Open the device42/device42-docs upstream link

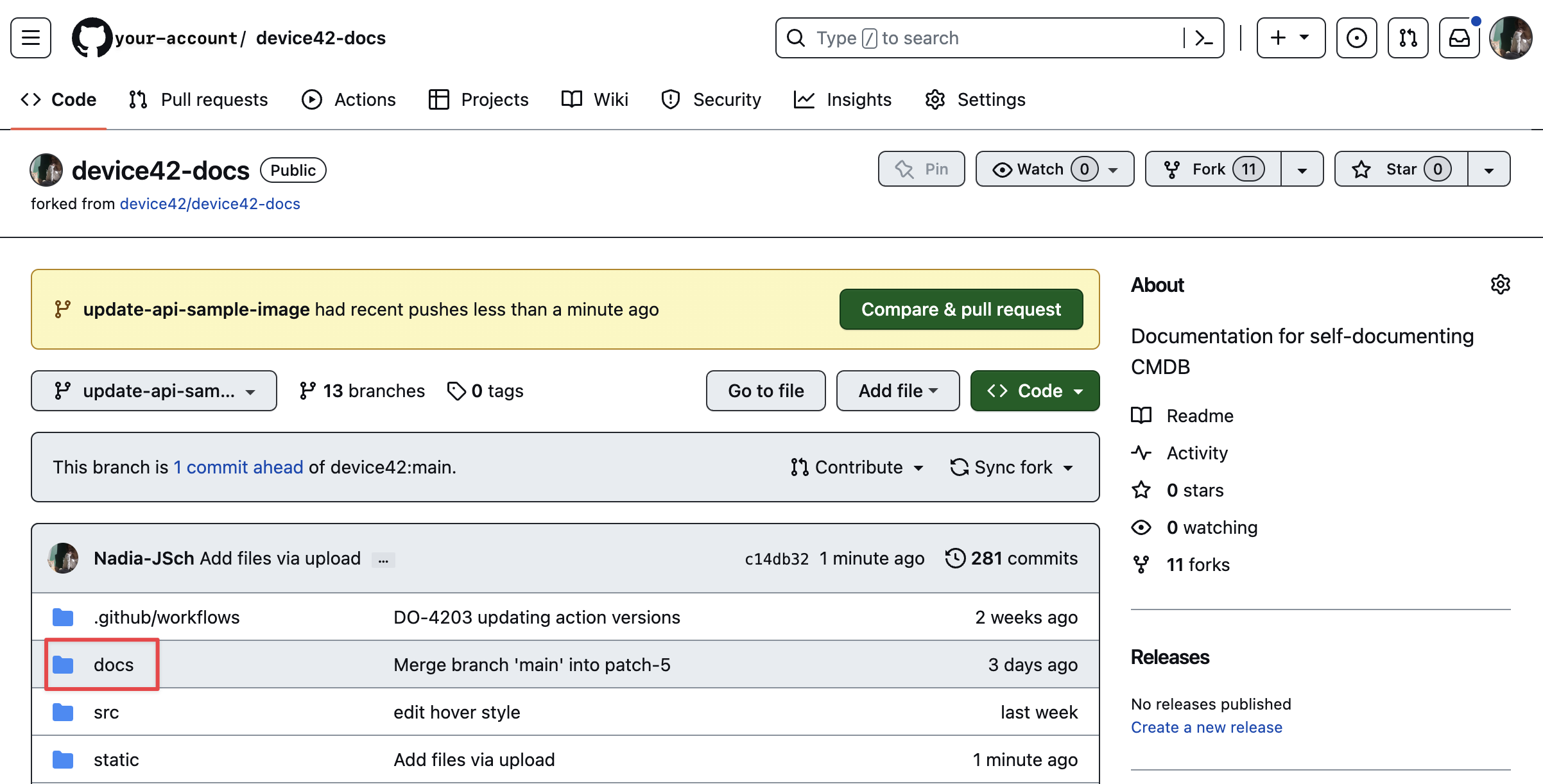point(210,203)
